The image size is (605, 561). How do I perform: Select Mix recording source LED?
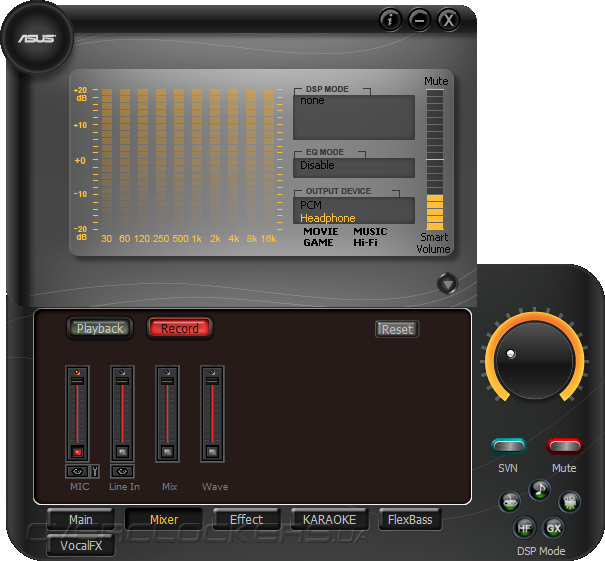tap(167, 372)
